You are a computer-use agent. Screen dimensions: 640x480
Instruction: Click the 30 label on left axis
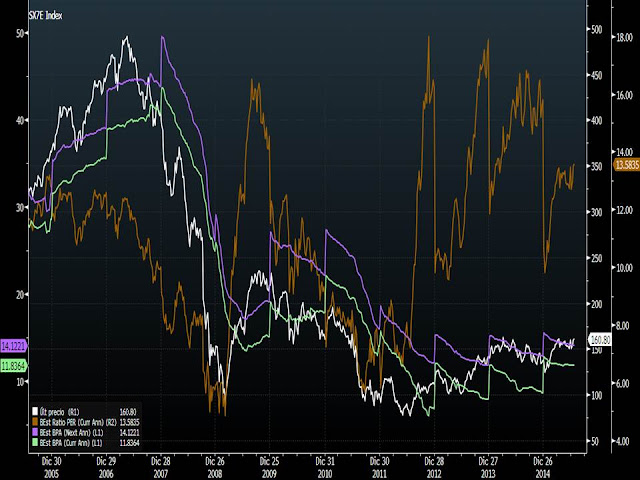(x=20, y=207)
